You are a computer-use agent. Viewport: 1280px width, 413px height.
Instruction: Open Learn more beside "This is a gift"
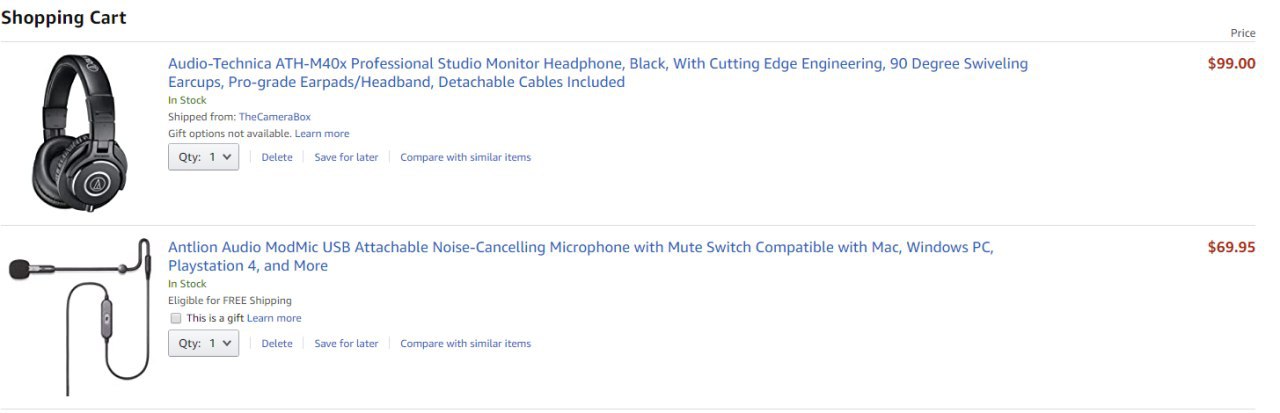click(x=274, y=318)
